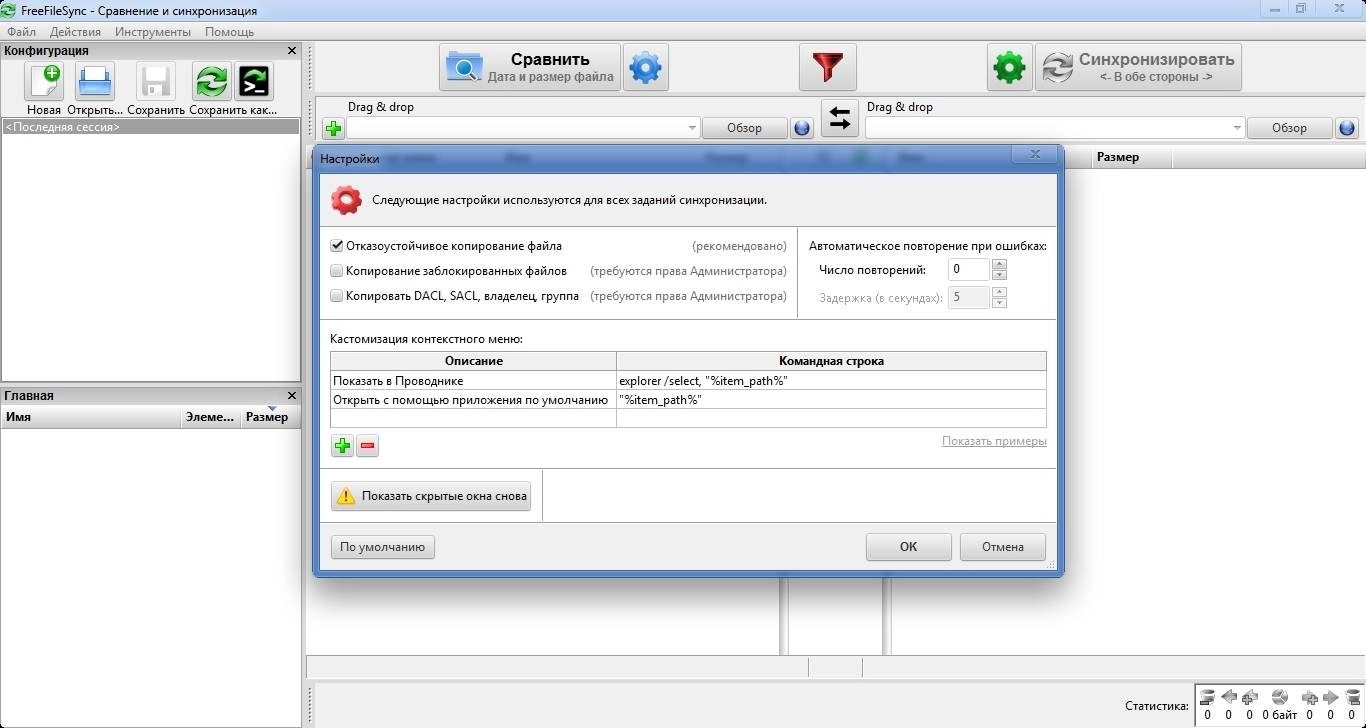Decrease Число повторений with down arrow
The height and width of the screenshot is (728, 1366).
(x=999, y=275)
